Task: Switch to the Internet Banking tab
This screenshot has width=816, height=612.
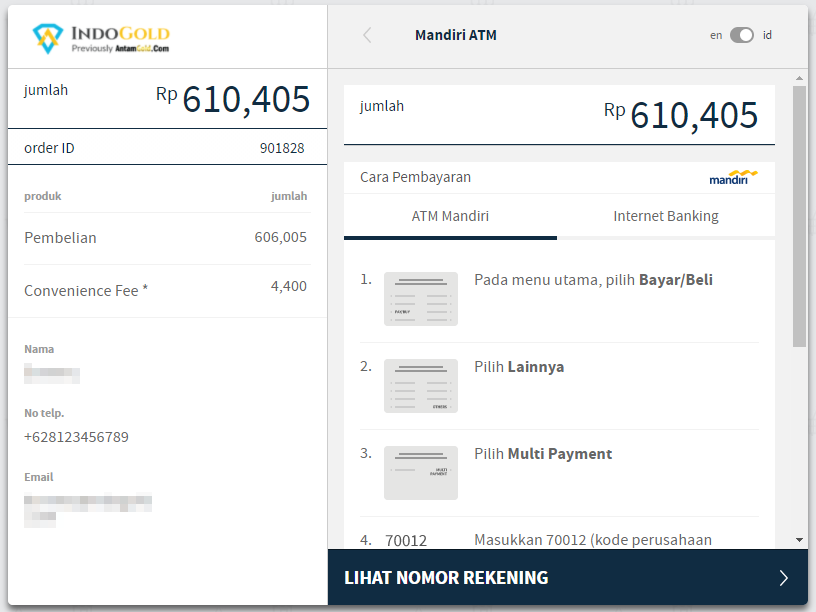Action: click(666, 216)
